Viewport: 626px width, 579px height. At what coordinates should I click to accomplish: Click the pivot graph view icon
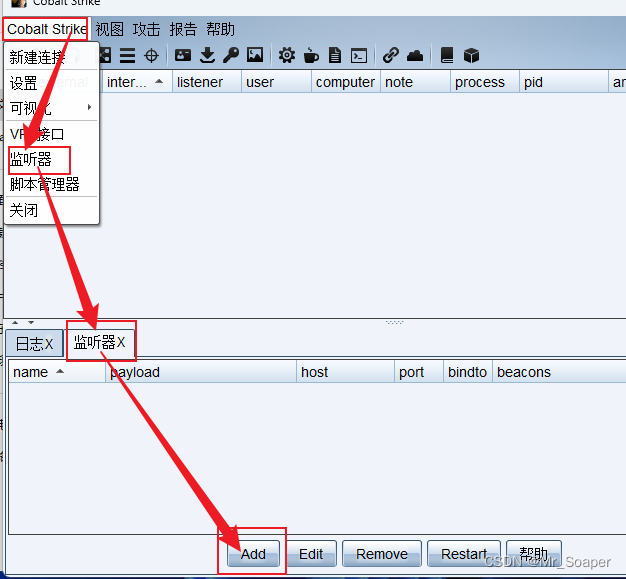tap(105, 55)
